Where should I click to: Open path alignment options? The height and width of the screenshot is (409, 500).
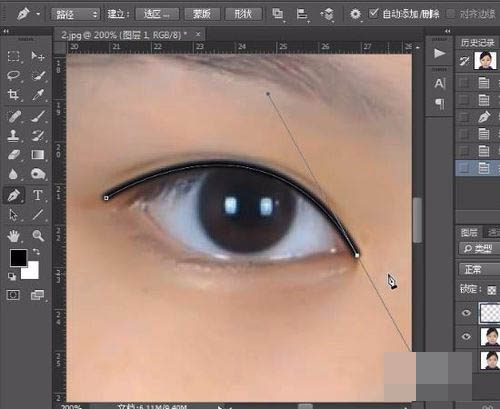coord(302,14)
